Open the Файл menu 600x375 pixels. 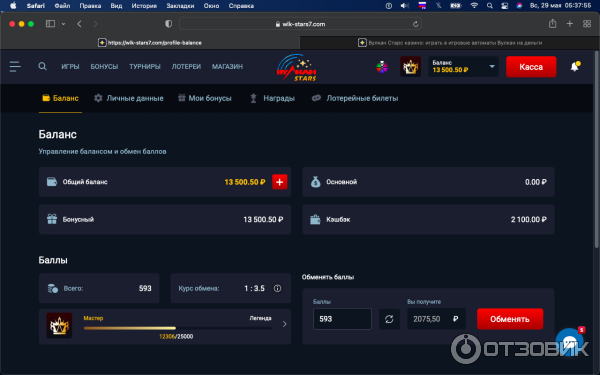pos(62,6)
